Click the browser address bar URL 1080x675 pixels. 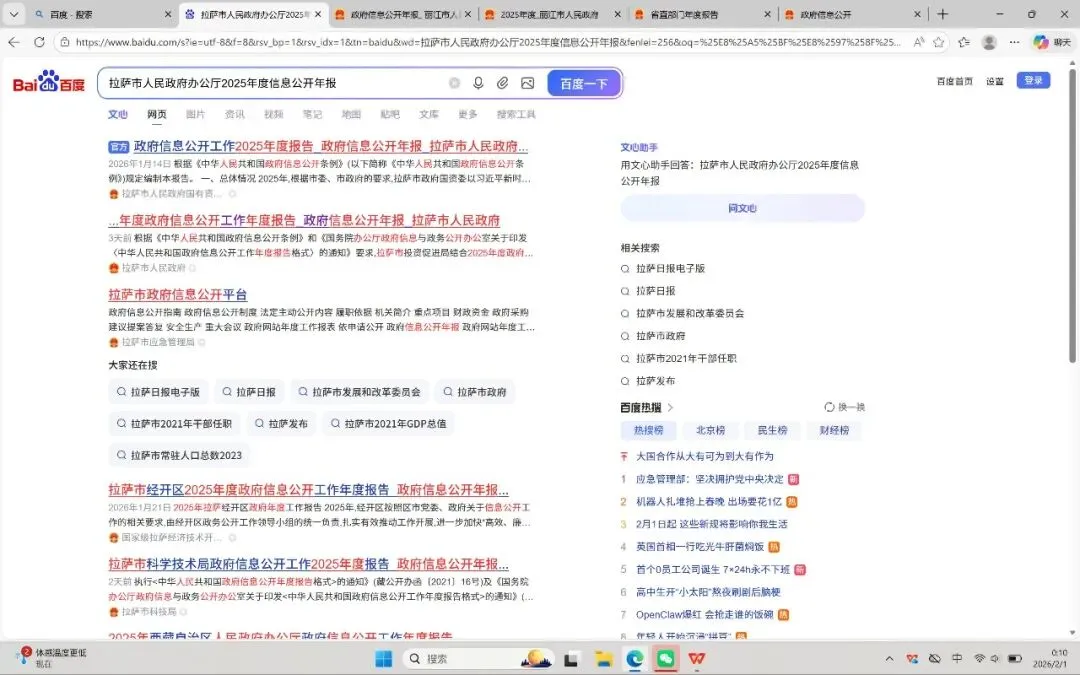pos(488,42)
